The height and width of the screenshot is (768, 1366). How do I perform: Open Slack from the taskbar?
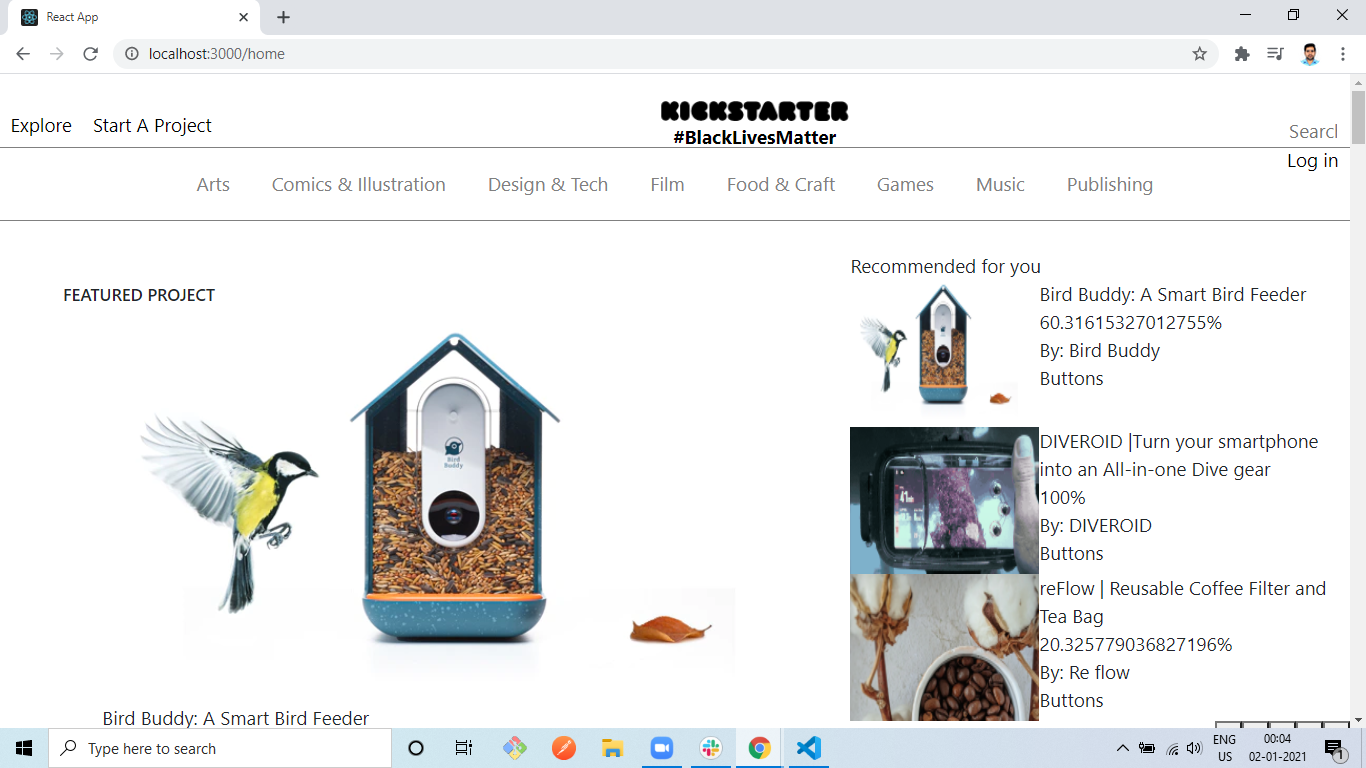711,748
